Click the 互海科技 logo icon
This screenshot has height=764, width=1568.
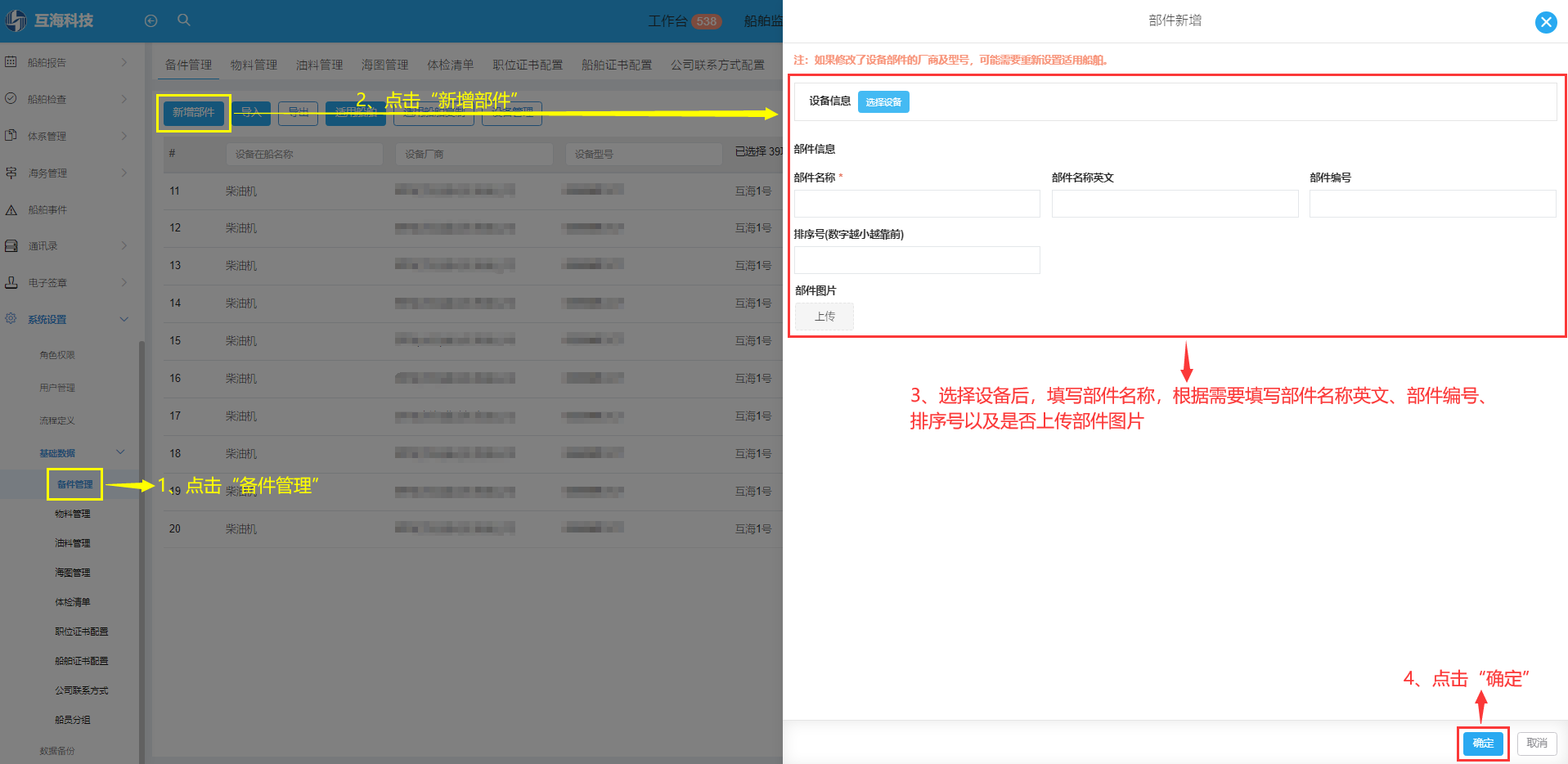coord(16,20)
